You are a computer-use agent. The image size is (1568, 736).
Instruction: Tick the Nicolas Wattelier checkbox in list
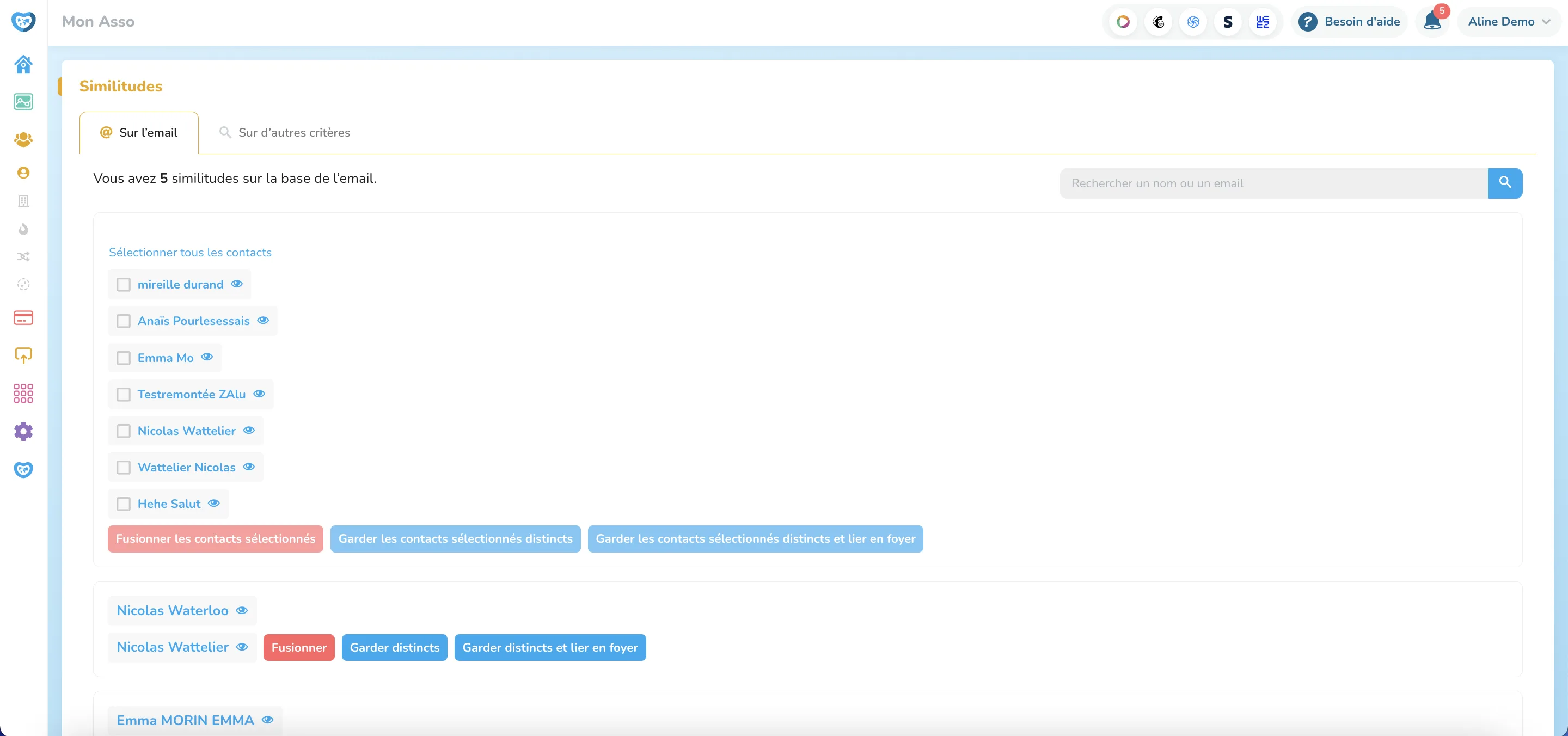(x=124, y=431)
